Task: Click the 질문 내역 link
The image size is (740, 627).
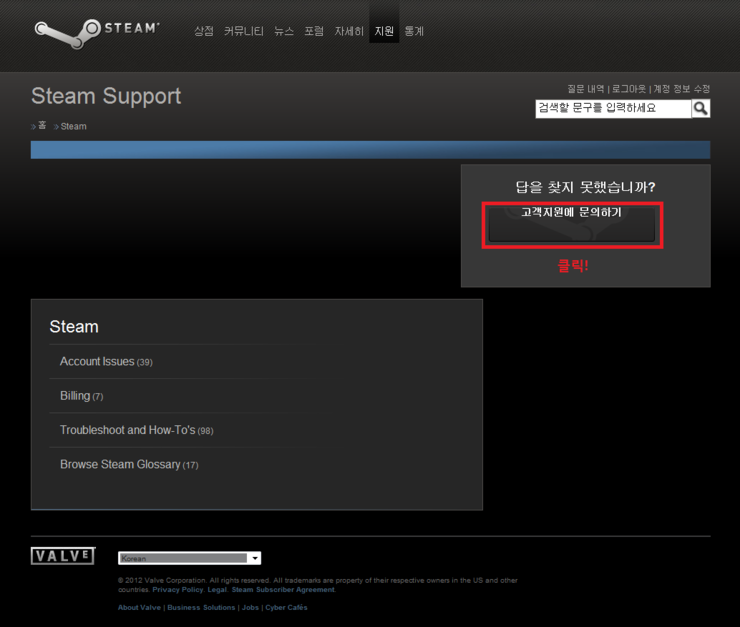Action: point(586,89)
